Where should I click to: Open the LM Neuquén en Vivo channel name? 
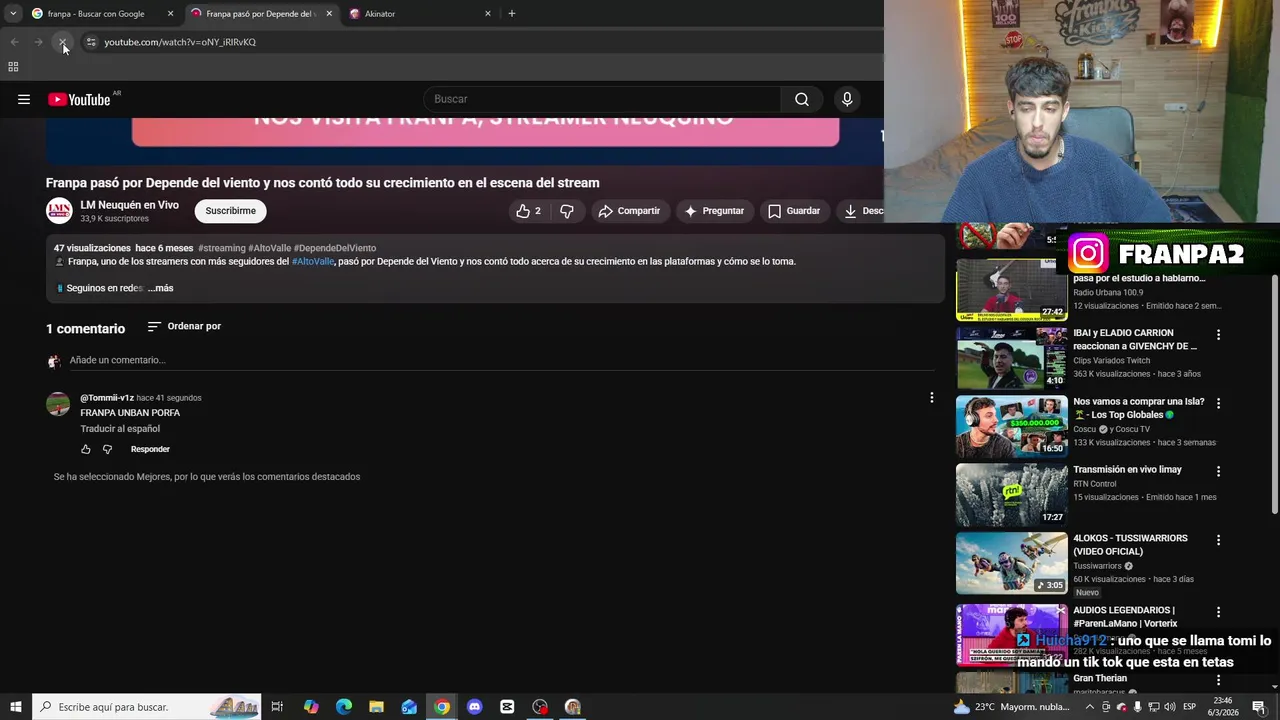[x=130, y=205]
